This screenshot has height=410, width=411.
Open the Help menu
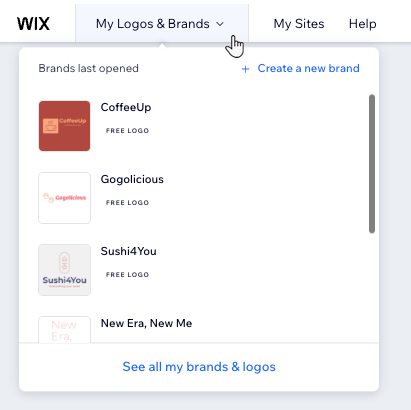pyautogui.click(x=363, y=24)
